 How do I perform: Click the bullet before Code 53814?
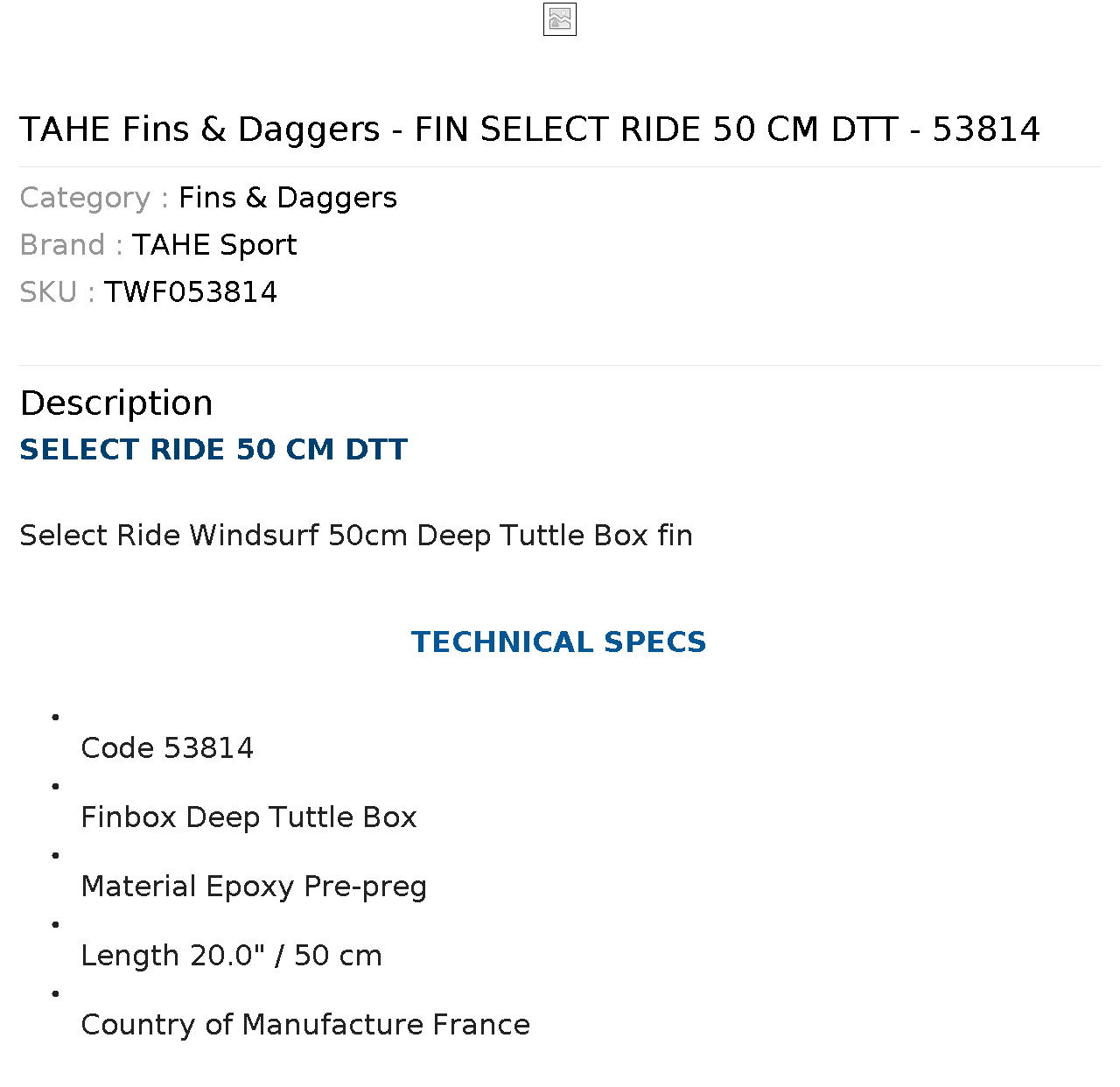pyautogui.click(x=56, y=718)
